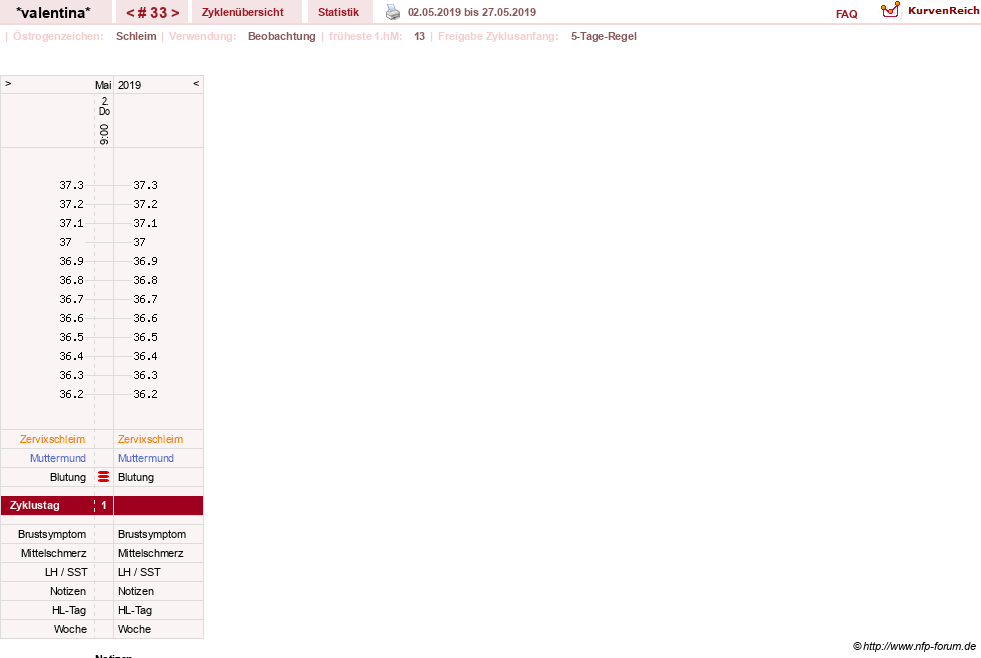981x658 pixels.
Task: Open the FAQ link
Action: coord(846,14)
